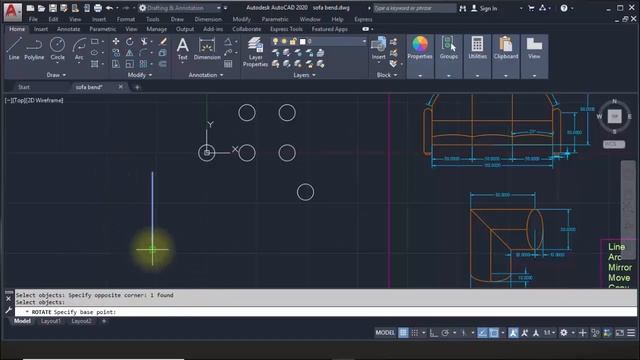Click the Help question mark icon
The width and height of the screenshot is (640, 360).
click(x=564, y=8)
